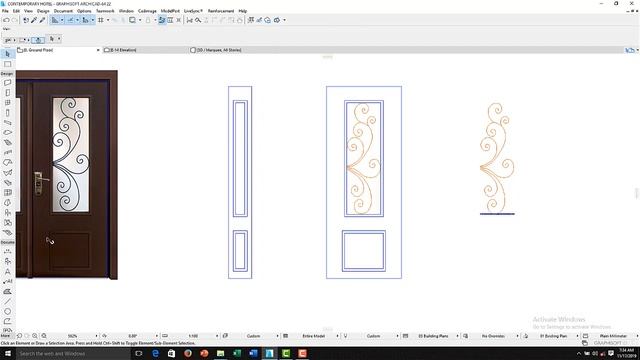The image size is (640, 360).
Task: Open the File menu
Action: pyautogui.click(x=5, y=11)
